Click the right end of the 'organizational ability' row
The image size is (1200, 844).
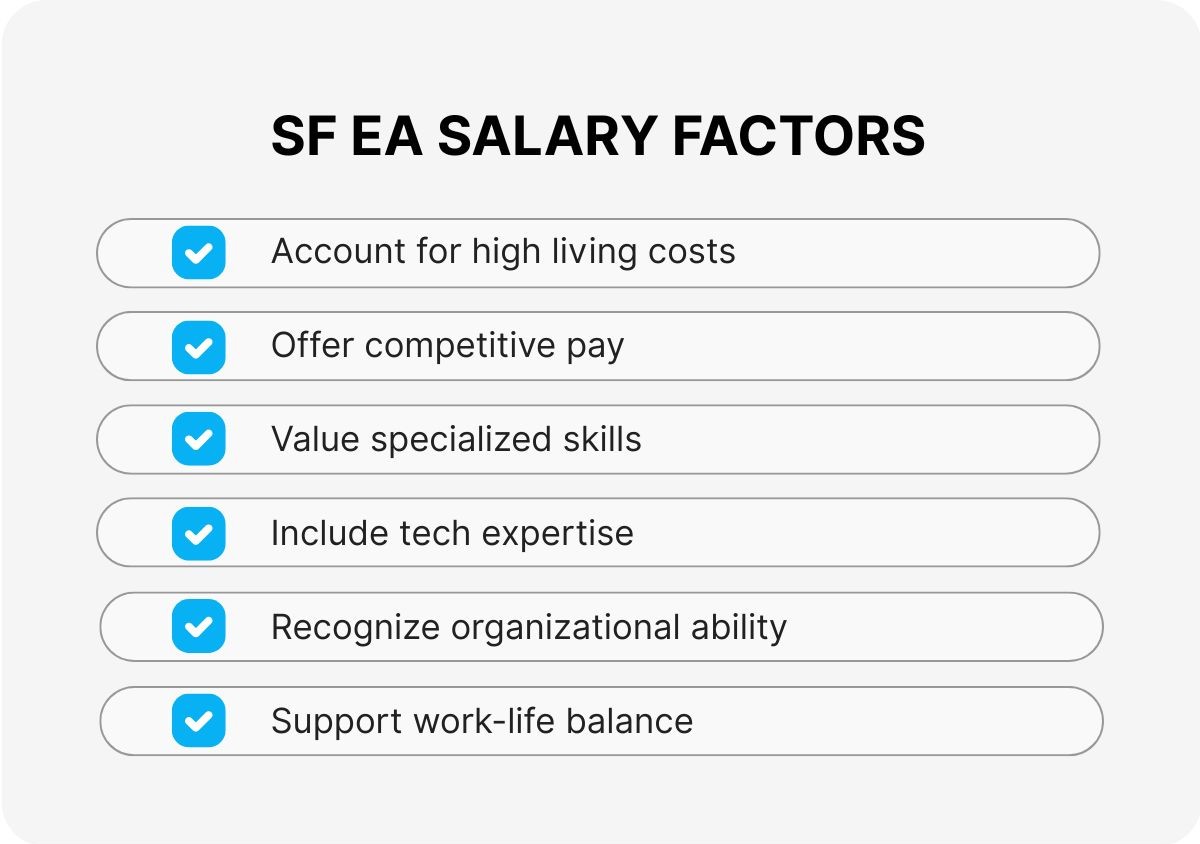tap(1063, 627)
